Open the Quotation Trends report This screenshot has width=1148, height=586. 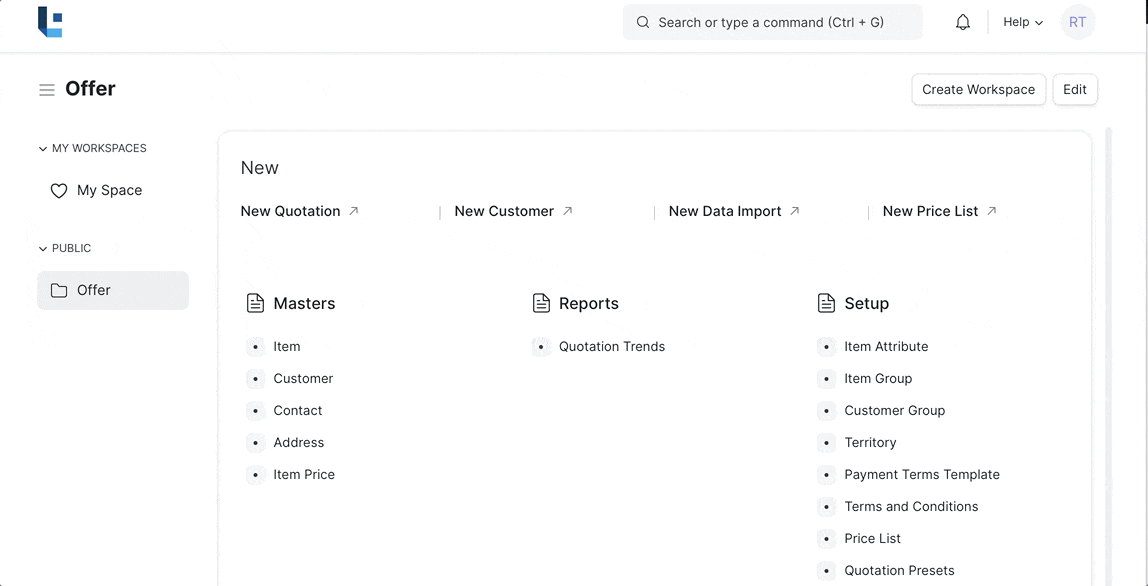point(611,347)
